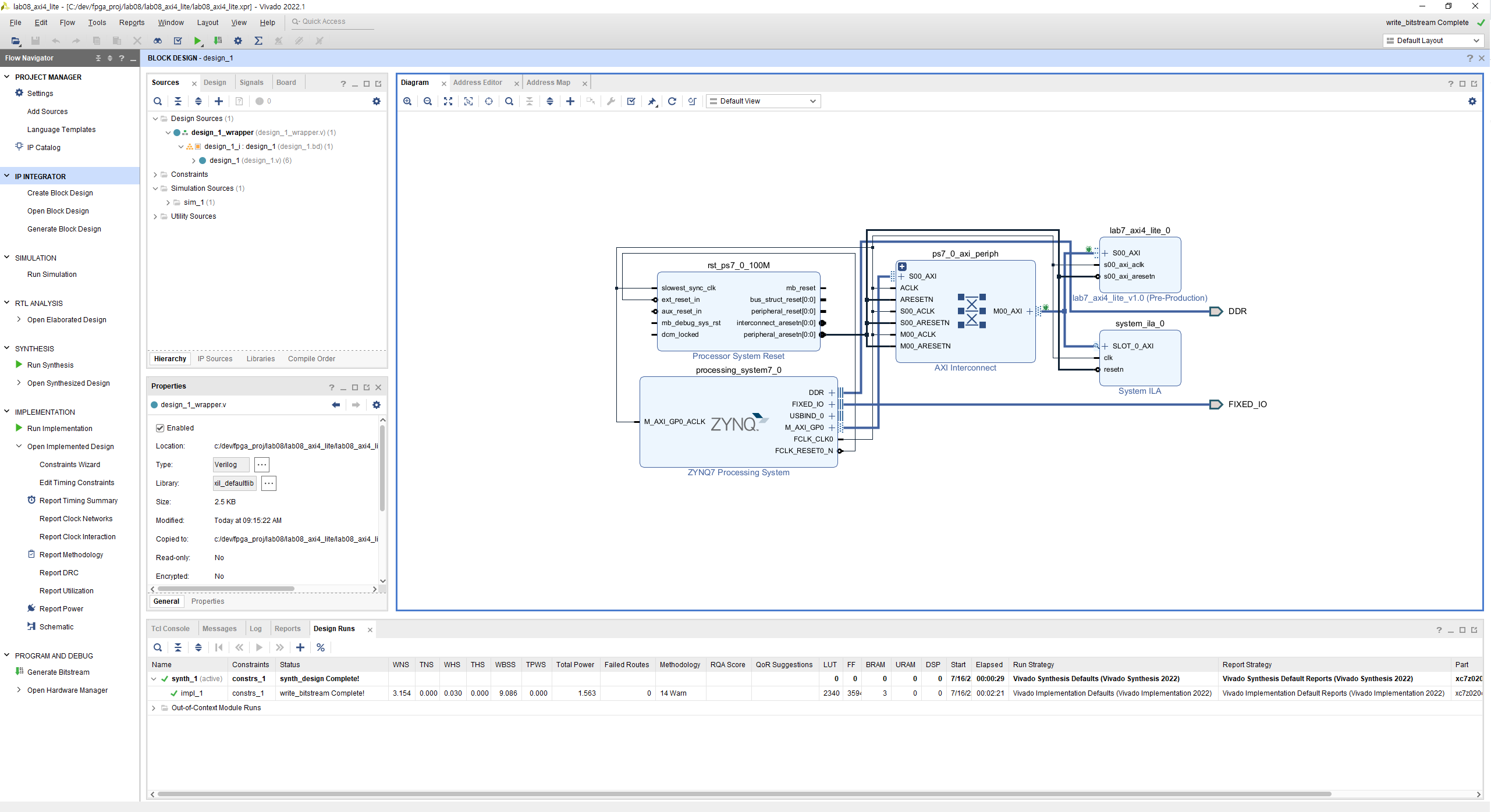Validate the block design
This screenshot has height=812, width=1491.
pos(631,101)
